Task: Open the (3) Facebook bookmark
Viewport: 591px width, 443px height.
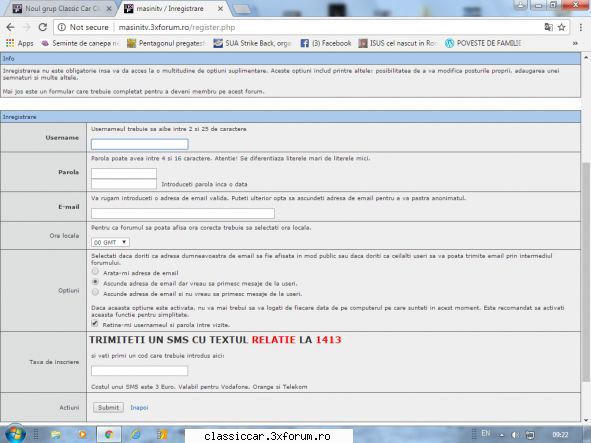Action: 326,43
